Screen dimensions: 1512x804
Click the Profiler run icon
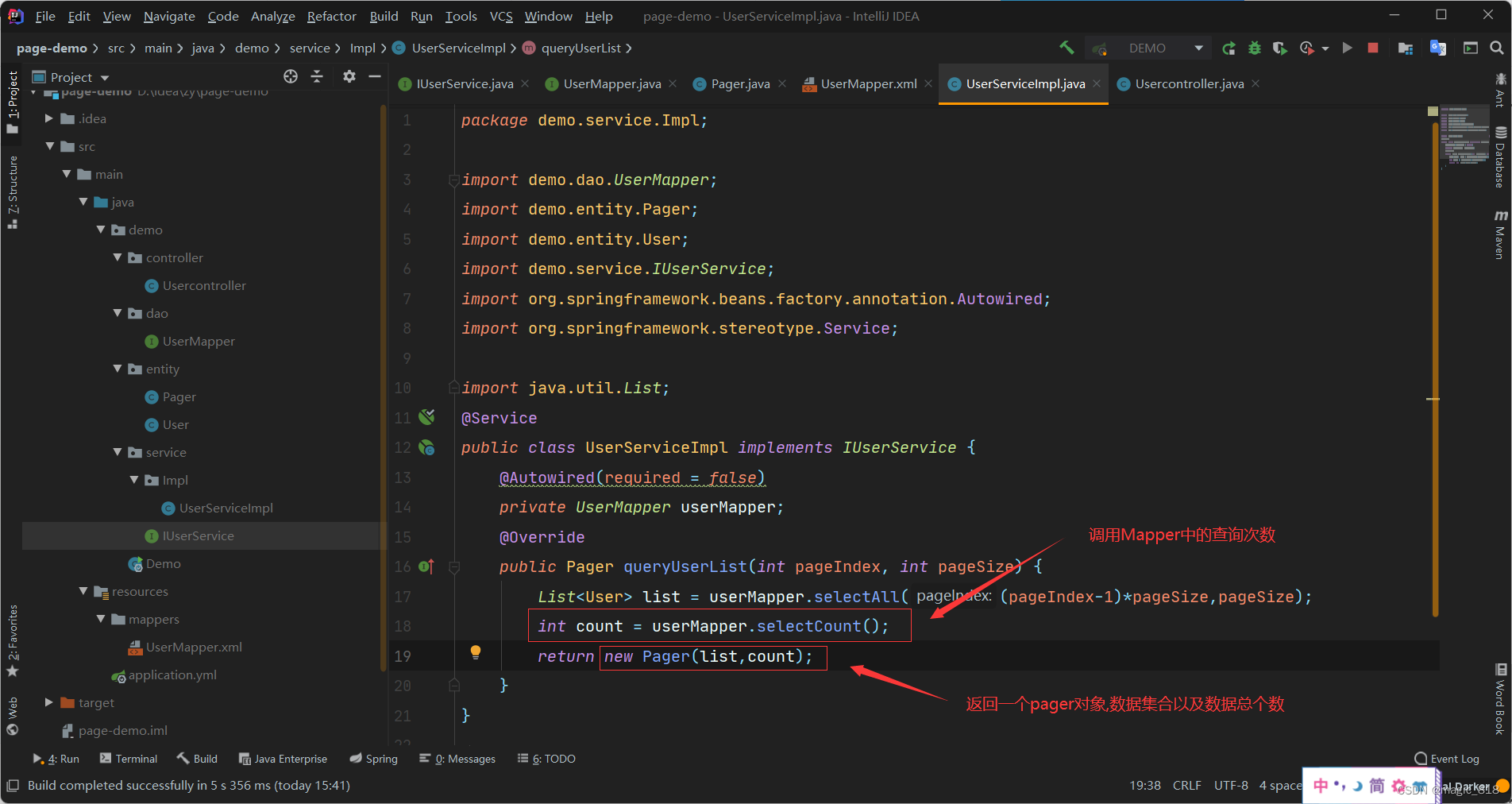coord(1307,48)
